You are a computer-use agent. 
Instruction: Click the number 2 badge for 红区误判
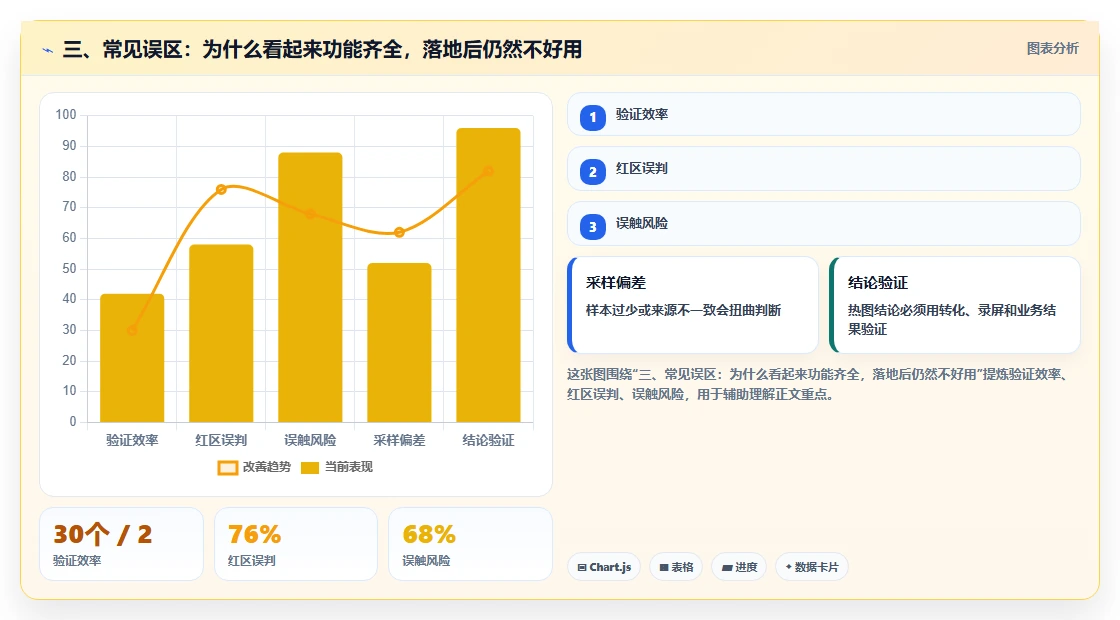point(593,172)
